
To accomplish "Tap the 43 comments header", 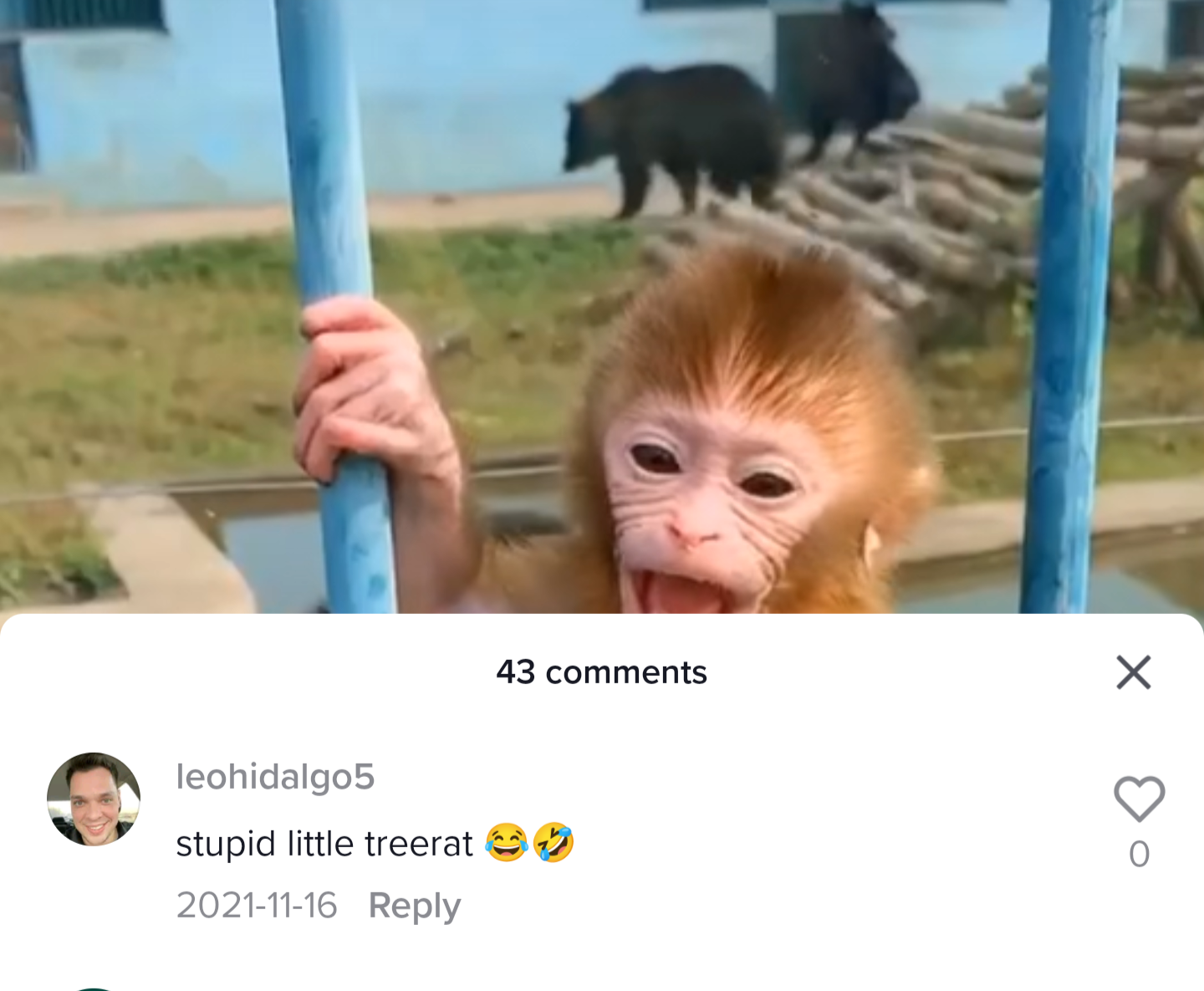I will 601,672.
